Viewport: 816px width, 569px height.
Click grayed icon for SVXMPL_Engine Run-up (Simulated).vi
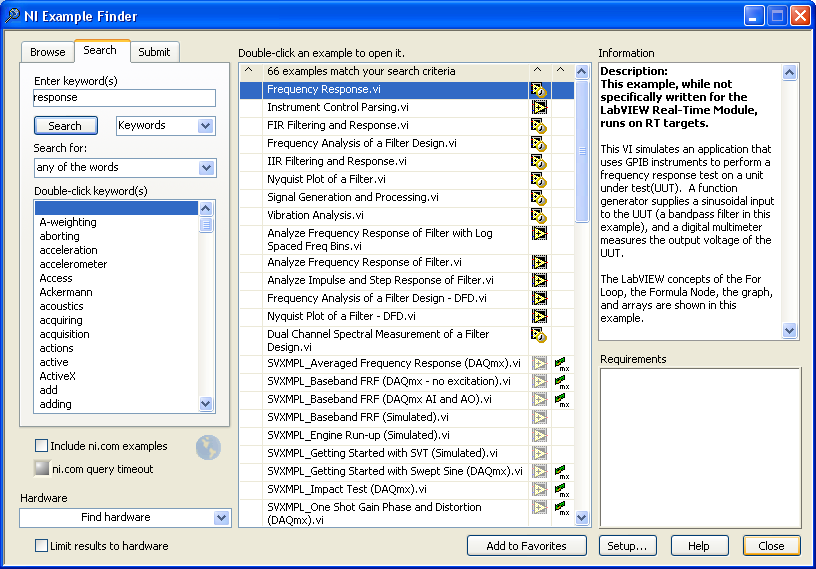pyautogui.click(x=539, y=436)
